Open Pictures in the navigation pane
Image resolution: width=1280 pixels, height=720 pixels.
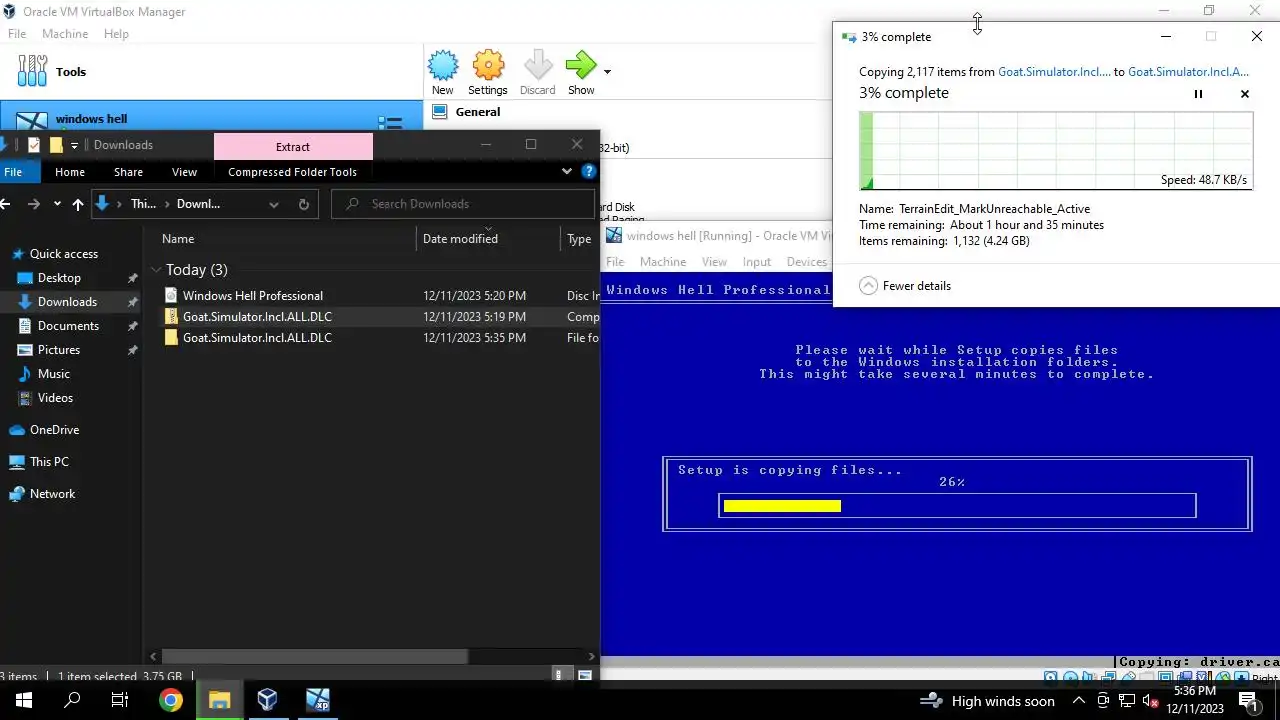coord(58,350)
